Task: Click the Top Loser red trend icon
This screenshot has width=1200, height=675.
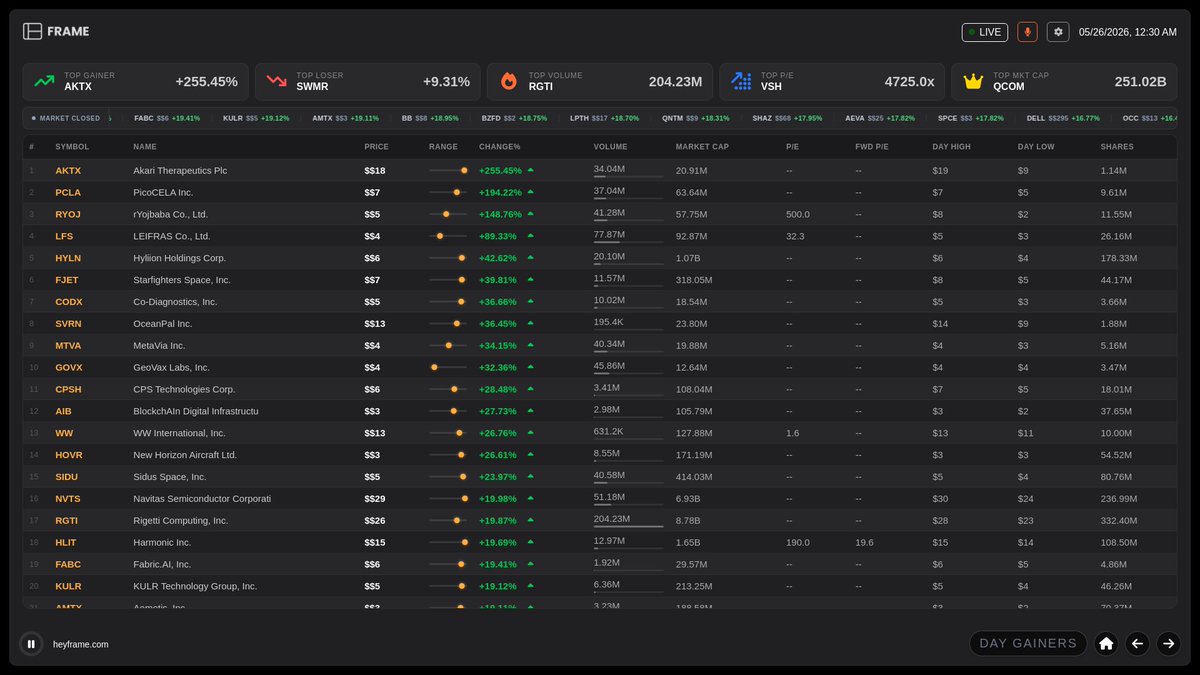Action: [276, 82]
